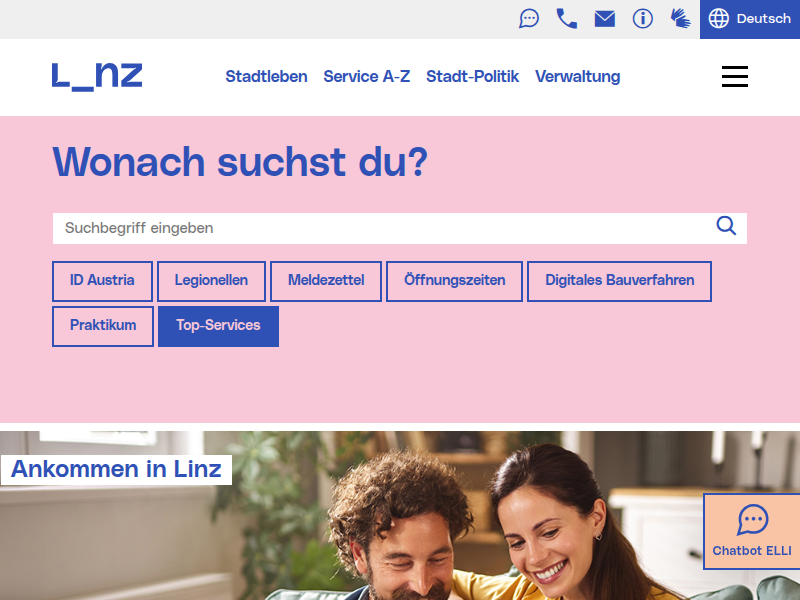Click the information circle icon
The height and width of the screenshot is (600, 800).
[642, 19]
